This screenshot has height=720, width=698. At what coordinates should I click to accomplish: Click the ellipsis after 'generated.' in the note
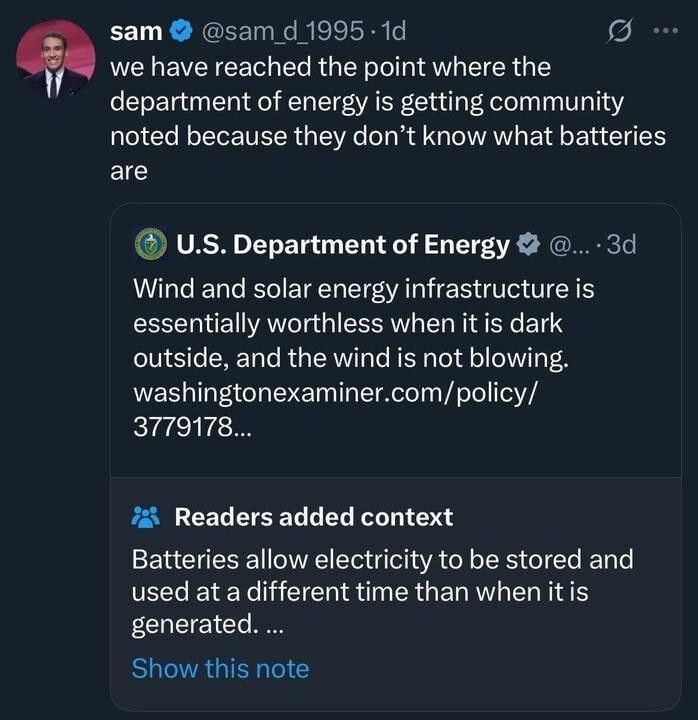274,627
